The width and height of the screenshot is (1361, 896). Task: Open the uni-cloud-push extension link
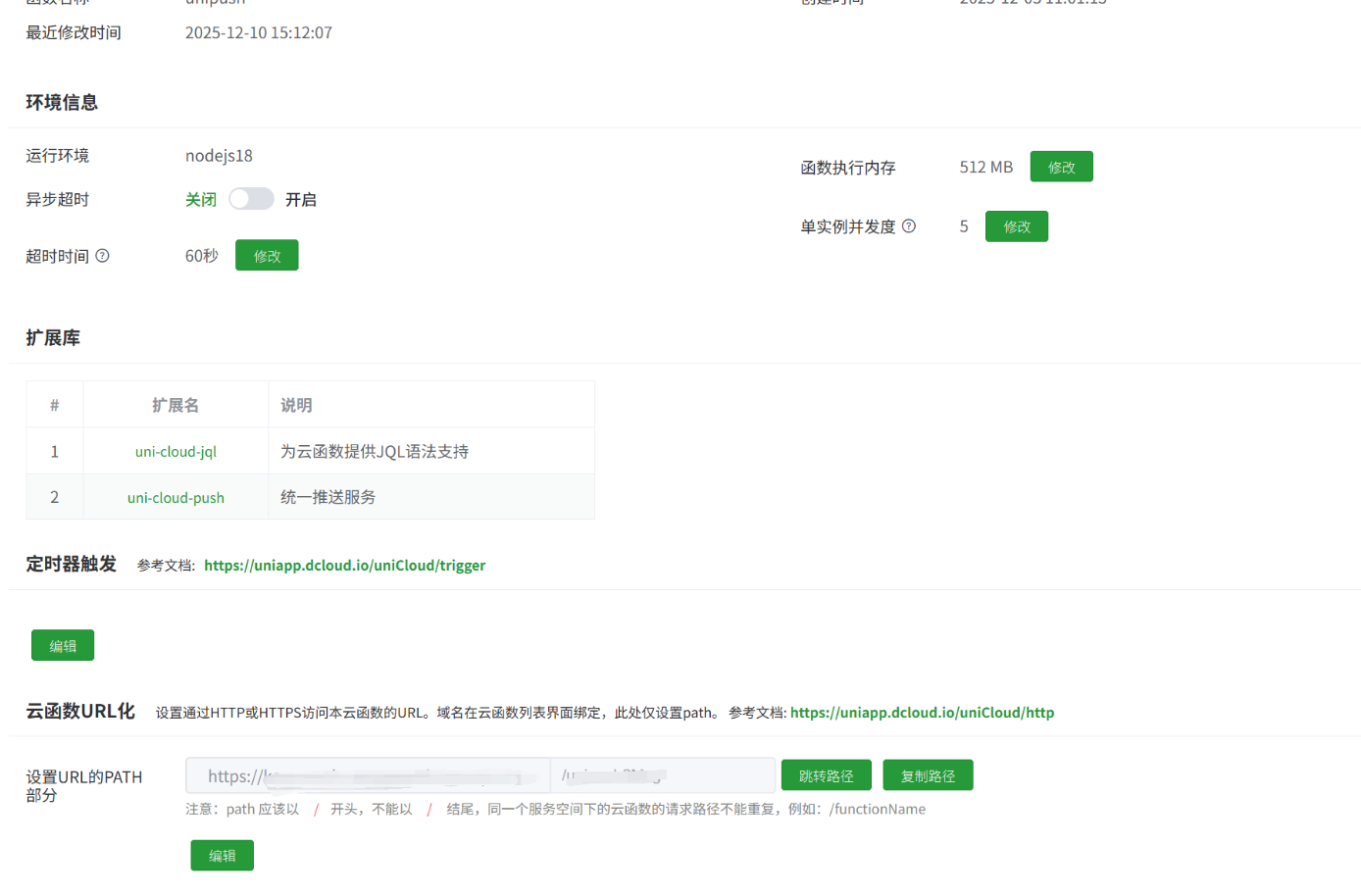tap(176, 498)
